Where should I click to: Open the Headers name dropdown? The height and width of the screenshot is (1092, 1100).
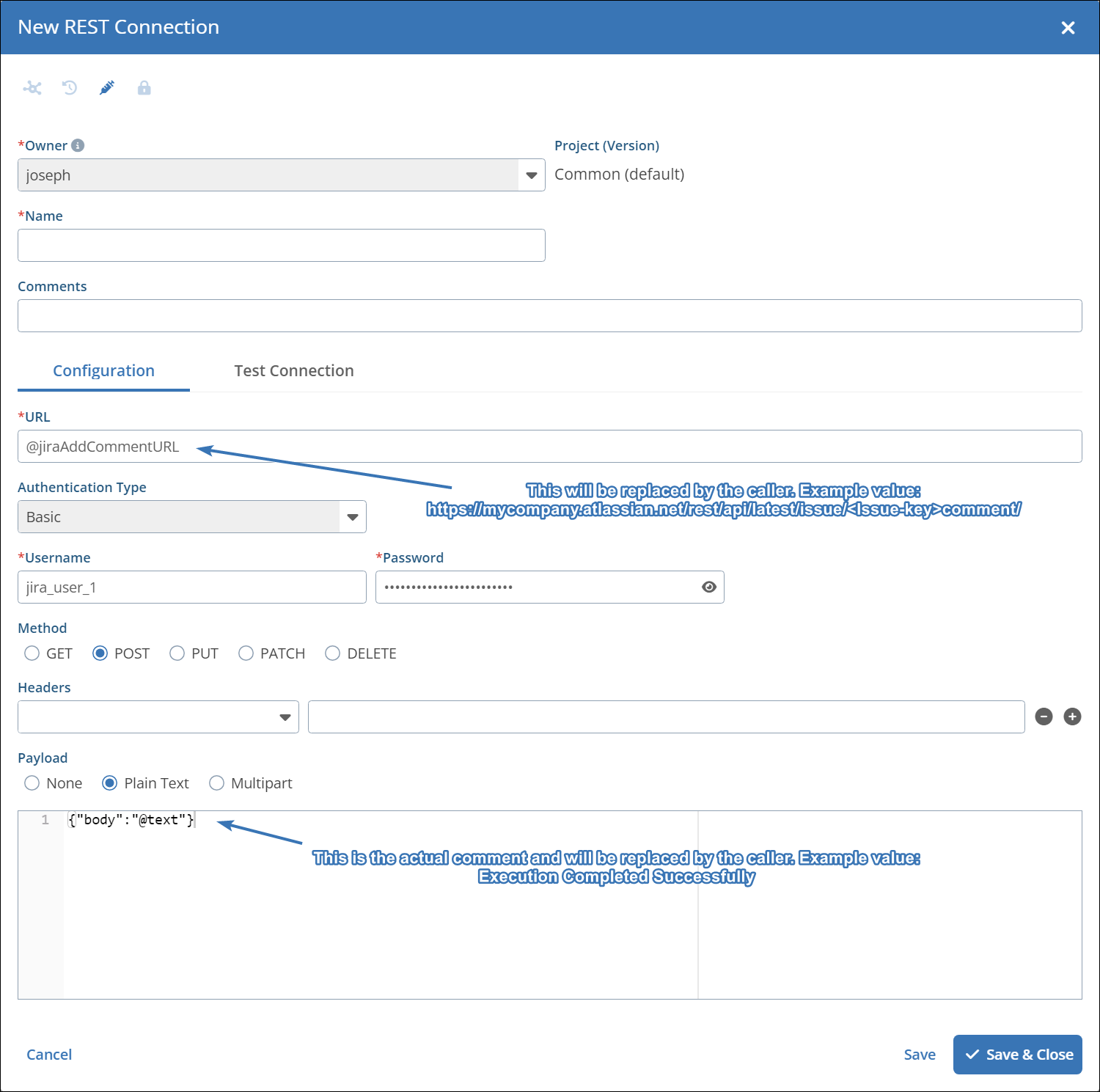click(285, 717)
